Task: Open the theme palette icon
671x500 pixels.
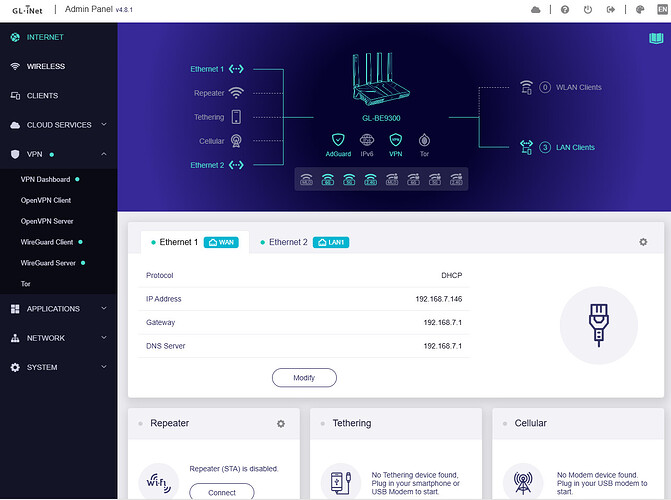Action: (x=640, y=10)
